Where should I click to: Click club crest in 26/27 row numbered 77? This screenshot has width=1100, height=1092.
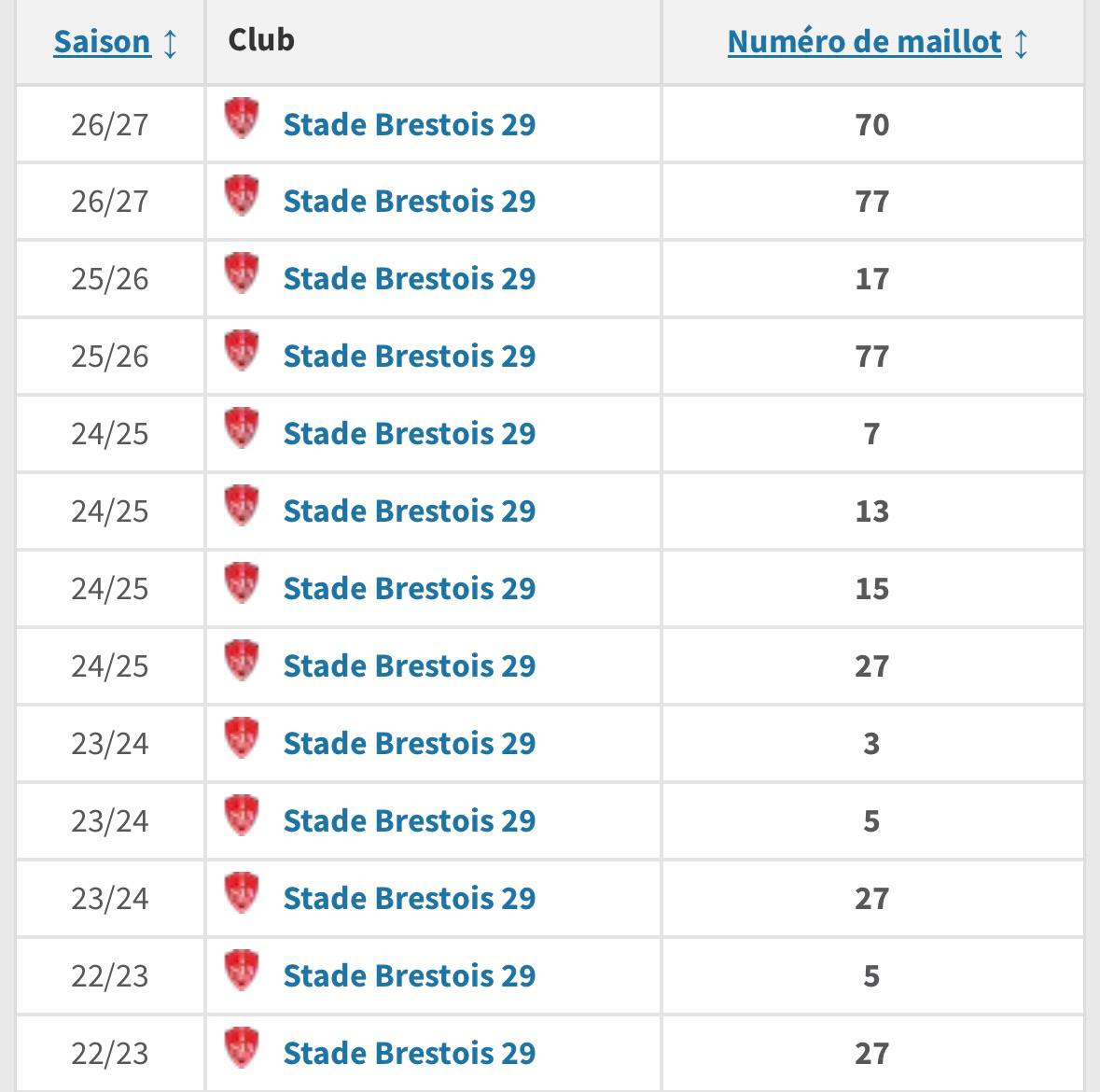pyautogui.click(x=242, y=196)
